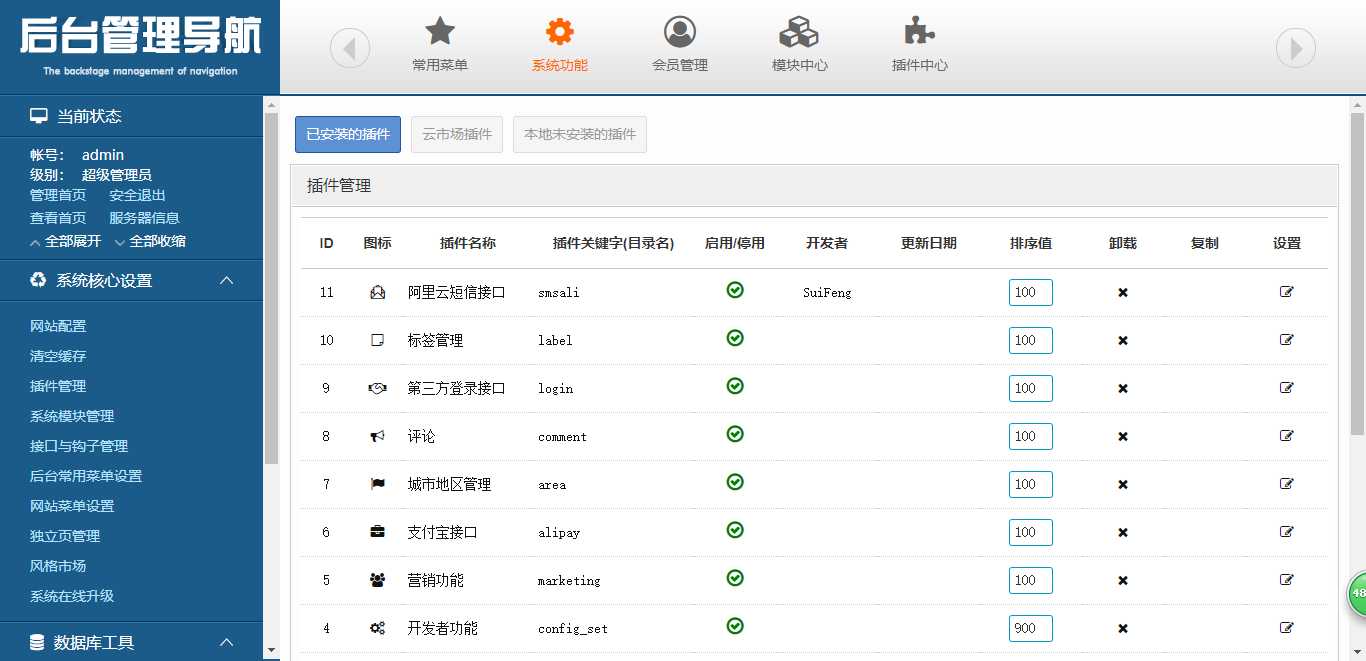Open 插件中心 puzzle icon

[x=920, y=32]
